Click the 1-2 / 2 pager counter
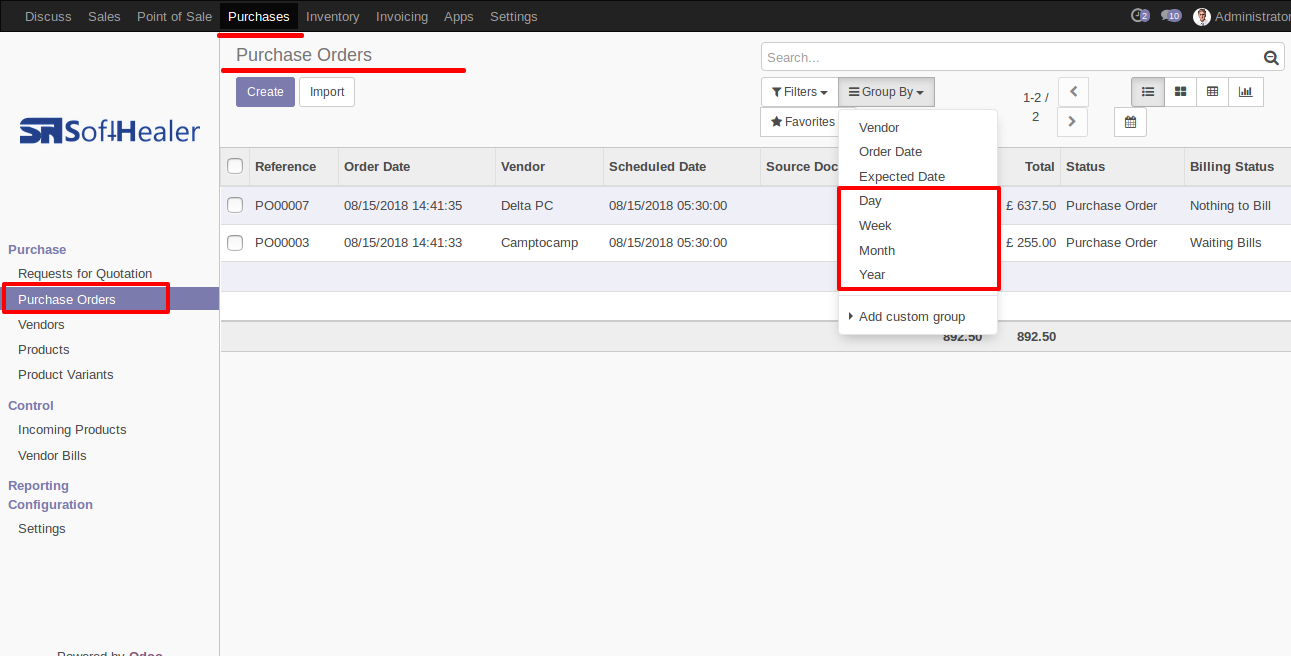Image resolution: width=1291 pixels, height=656 pixels. 1035,107
